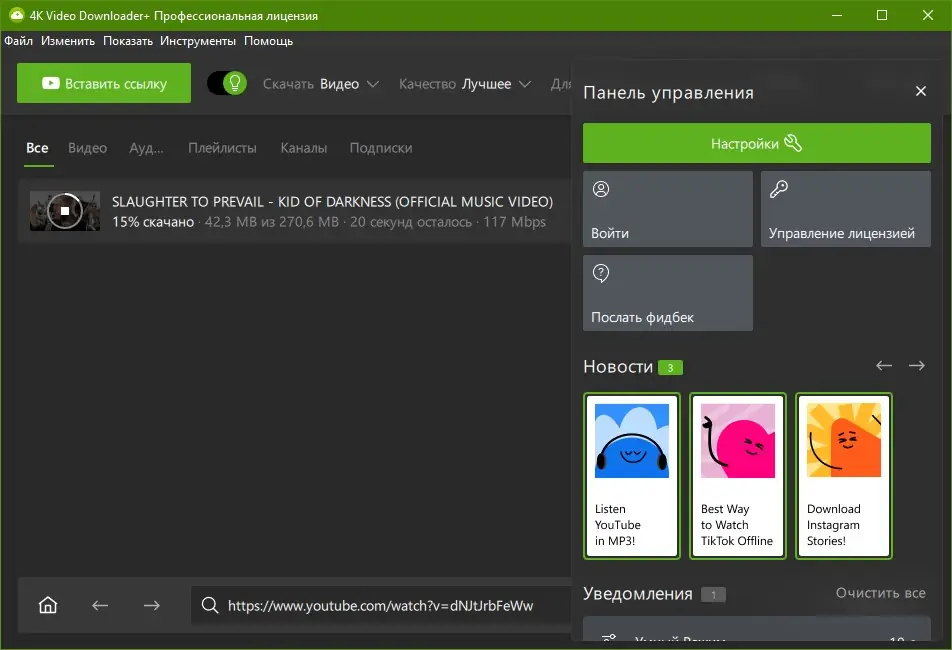This screenshot has height=650, width=952.
Task: Click the 15% скачано progress status
Action: click(153, 222)
